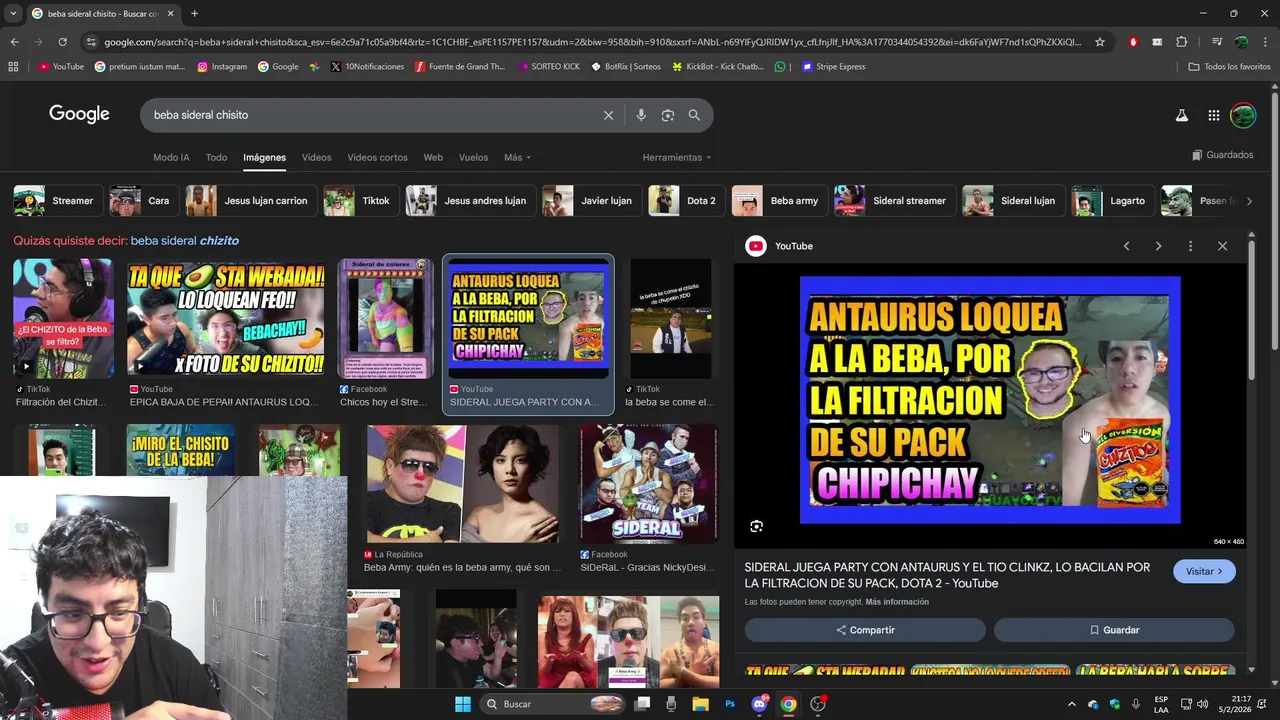Click the Google logo
Image resolution: width=1280 pixels, height=720 pixels.
pyautogui.click(x=79, y=114)
